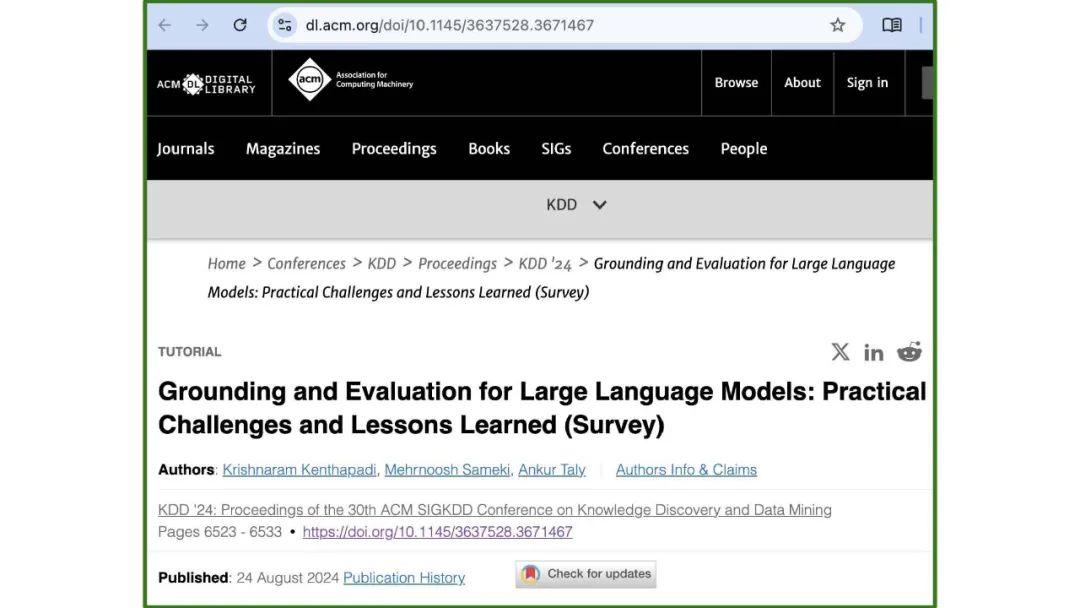The width and height of the screenshot is (1080, 608).
Task: Go back using browser back arrow
Action: point(165,25)
